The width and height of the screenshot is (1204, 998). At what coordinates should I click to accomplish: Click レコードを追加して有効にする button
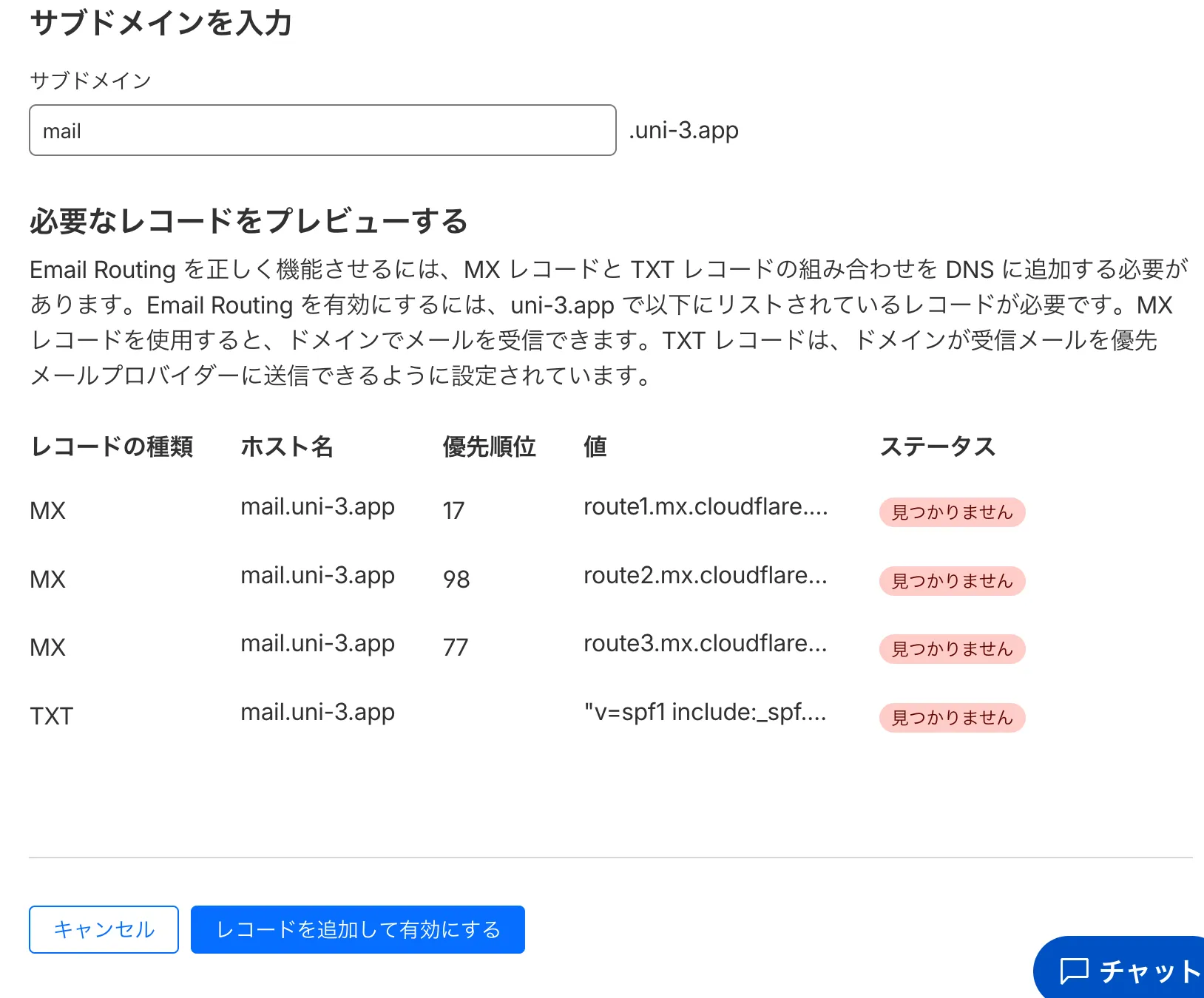click(358, 929)
